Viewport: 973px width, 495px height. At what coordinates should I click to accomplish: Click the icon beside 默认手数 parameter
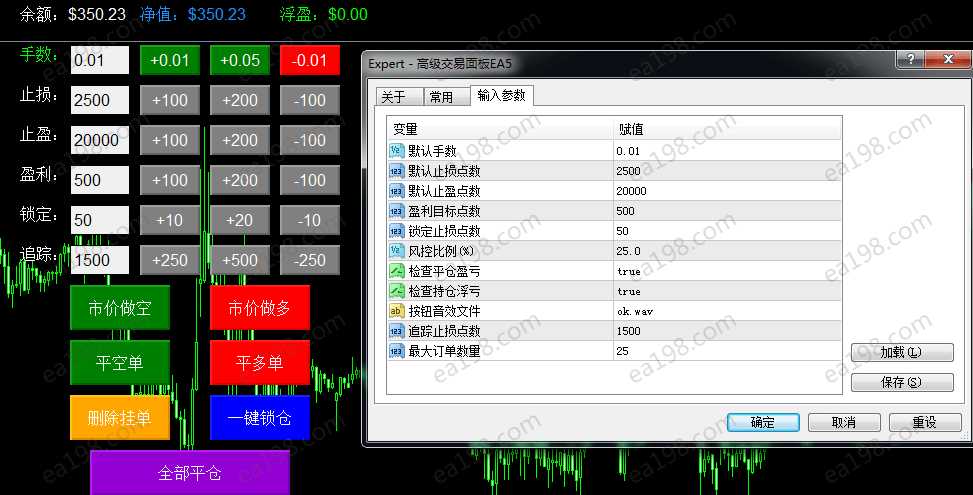pos(396,150)
